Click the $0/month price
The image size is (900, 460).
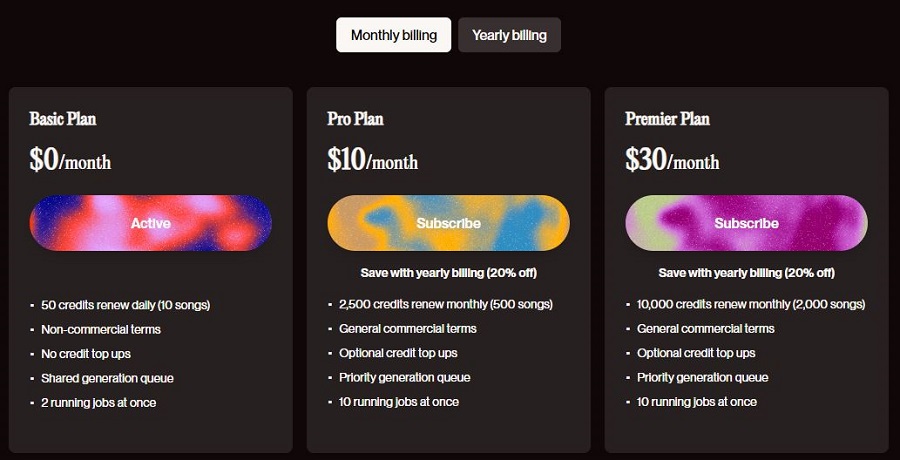70,160
